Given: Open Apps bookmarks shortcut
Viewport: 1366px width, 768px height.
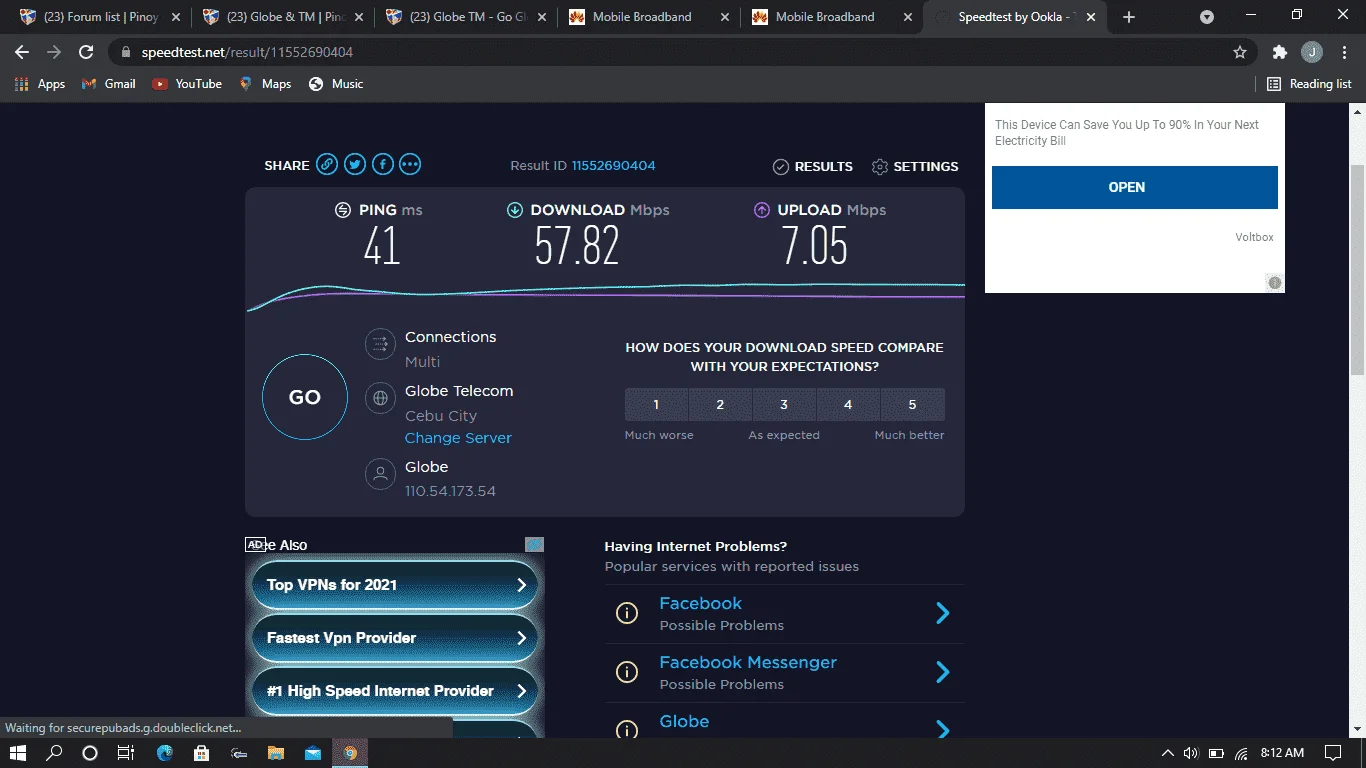Looking at the screenshot, I should (40, 84).
